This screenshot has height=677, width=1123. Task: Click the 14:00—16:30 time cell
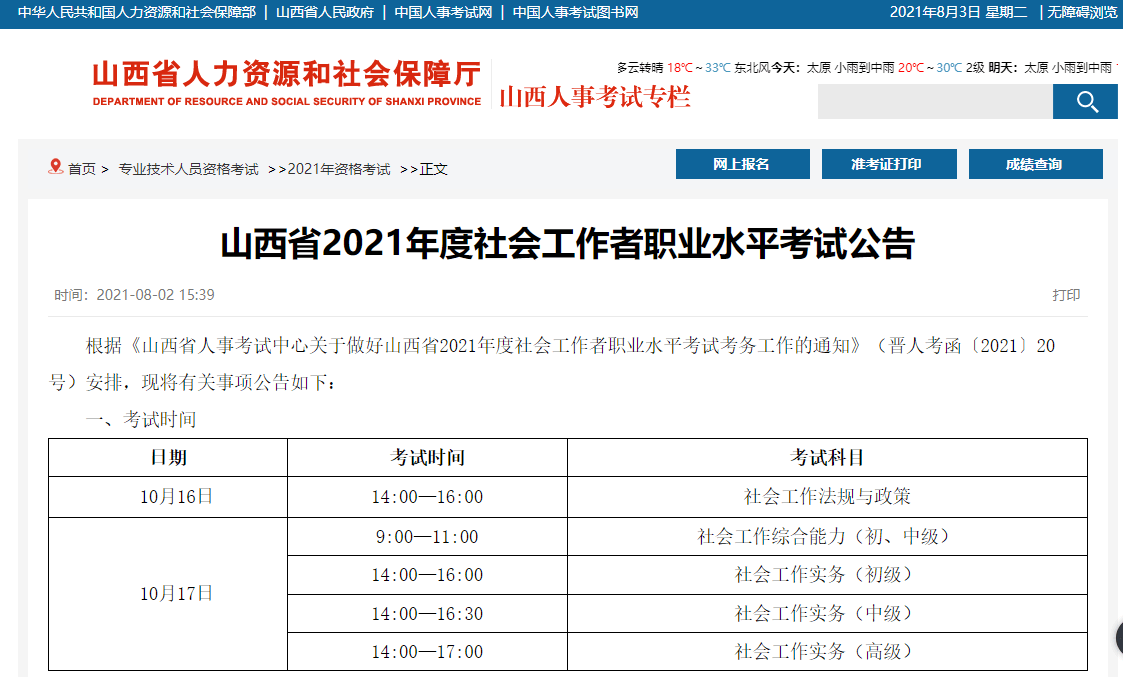[x=428, y=613]
